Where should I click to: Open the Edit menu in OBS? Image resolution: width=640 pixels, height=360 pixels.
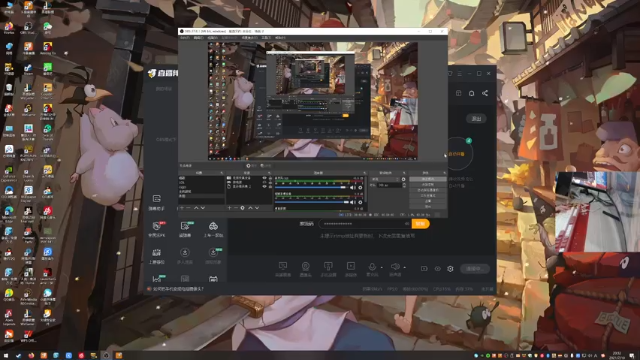[198, 38]
